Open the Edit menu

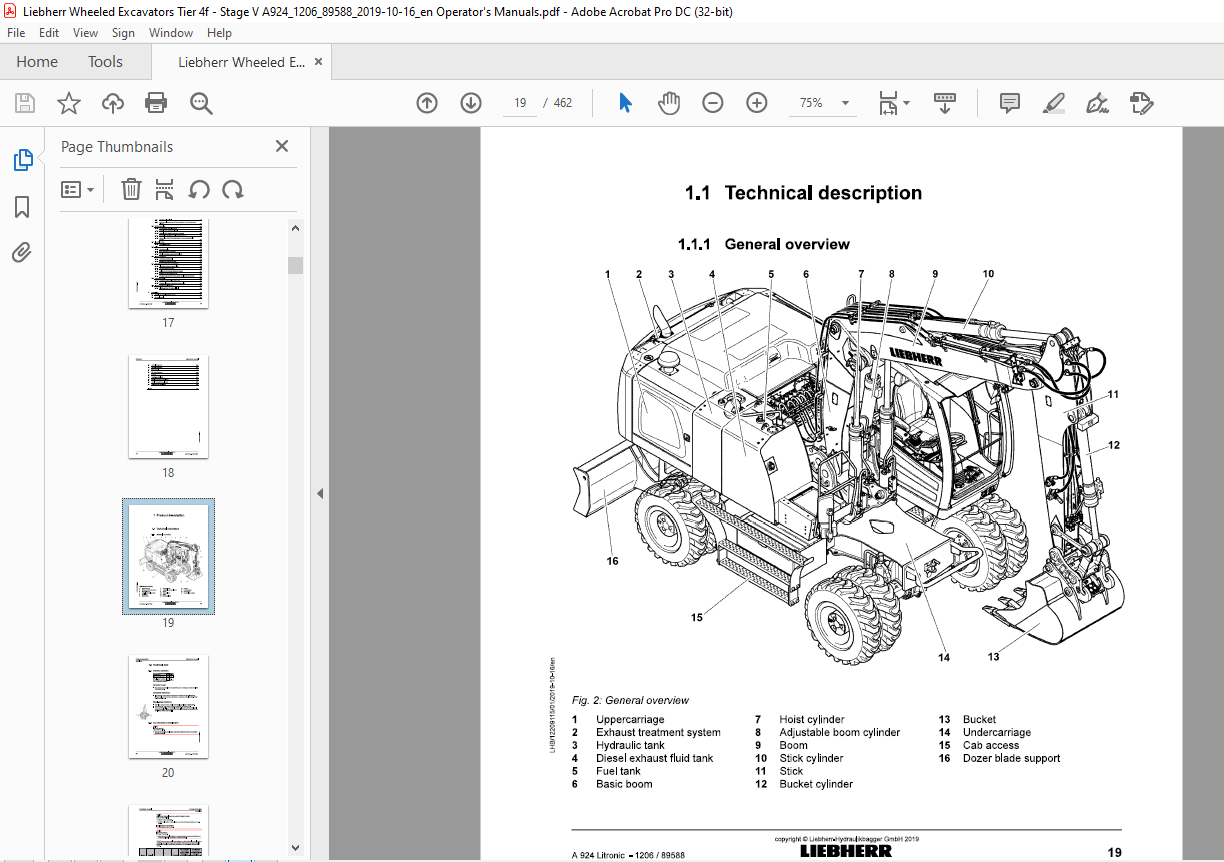tap(49, 33)
